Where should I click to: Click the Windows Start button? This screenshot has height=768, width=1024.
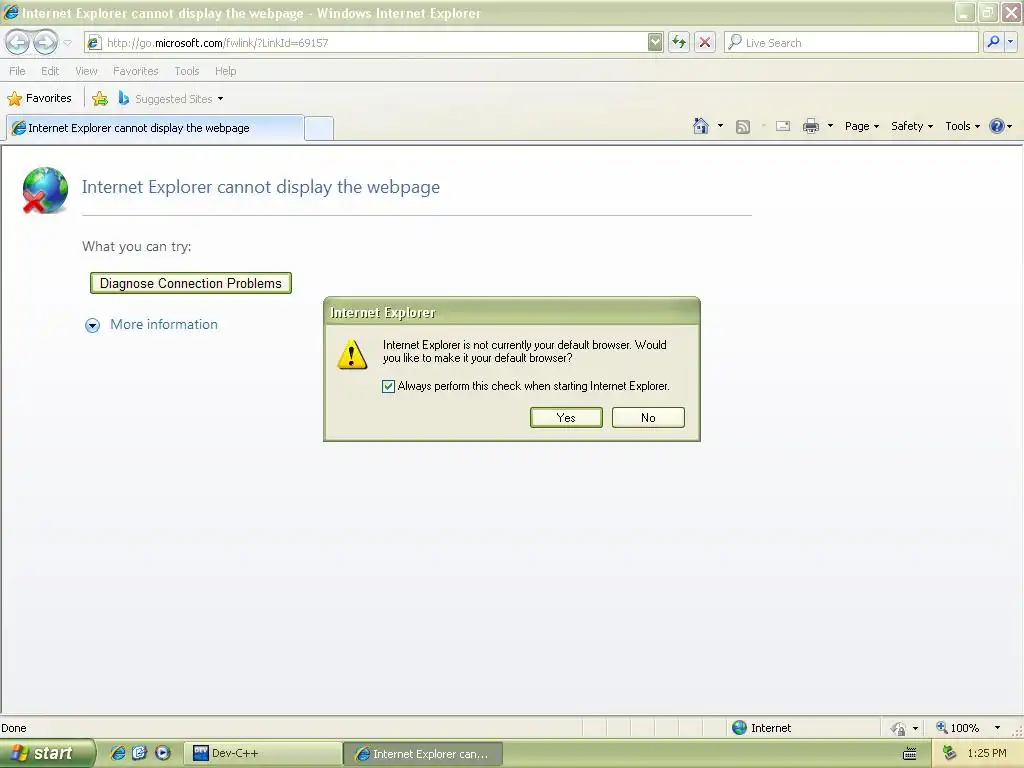47,753
